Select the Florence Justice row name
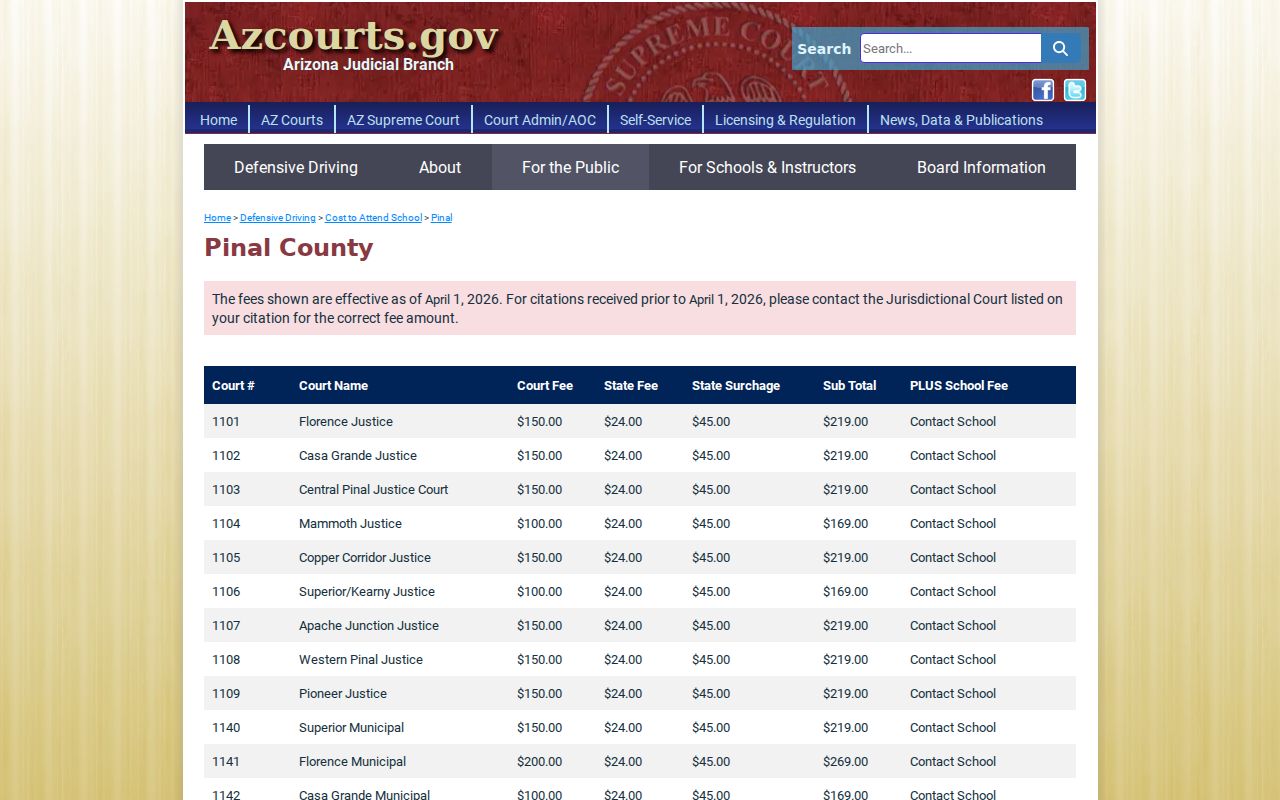This screenshot has height=800, width=1280. (x=346, y=422)
